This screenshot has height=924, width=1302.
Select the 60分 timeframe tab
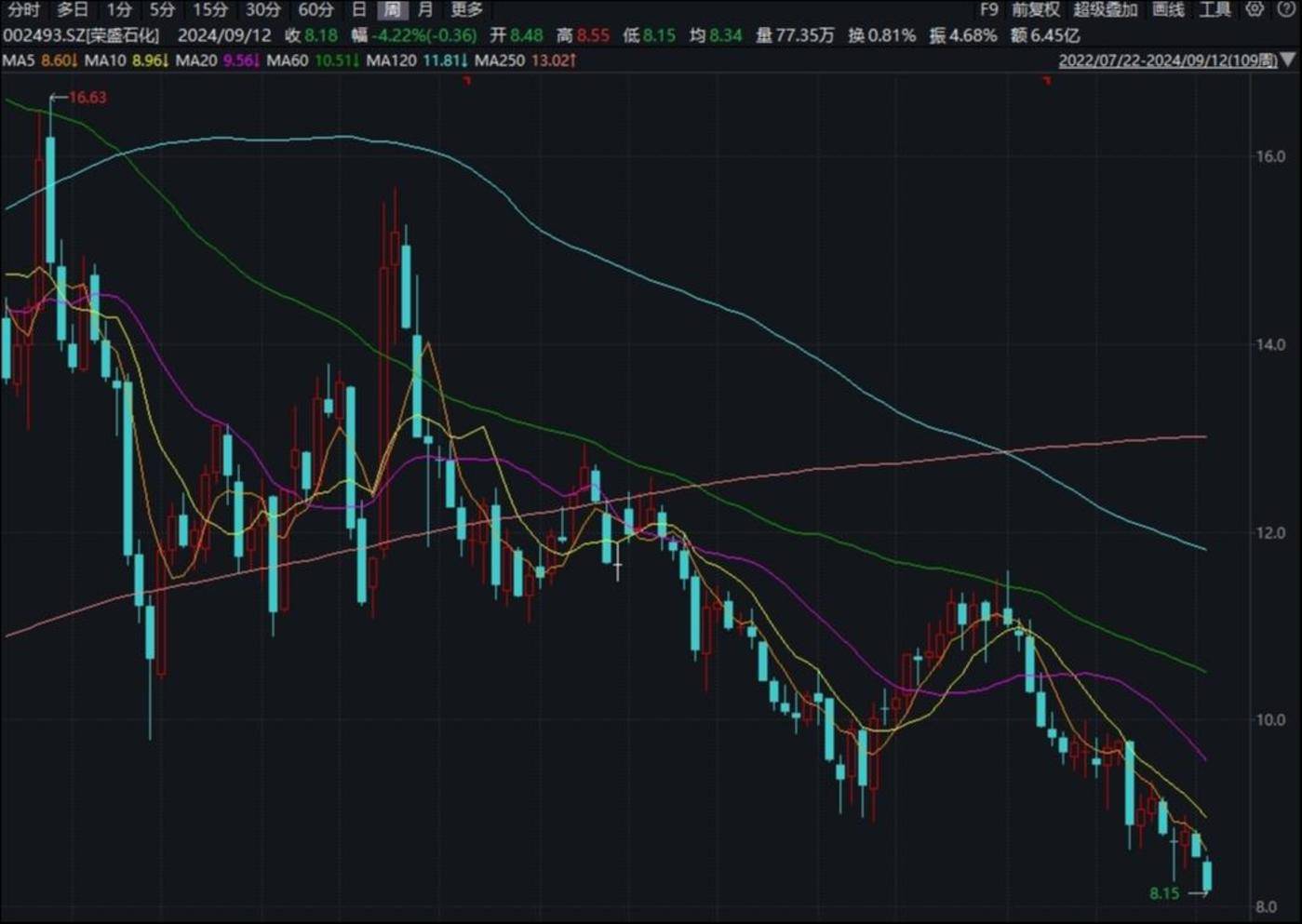(x=315, y=9)
